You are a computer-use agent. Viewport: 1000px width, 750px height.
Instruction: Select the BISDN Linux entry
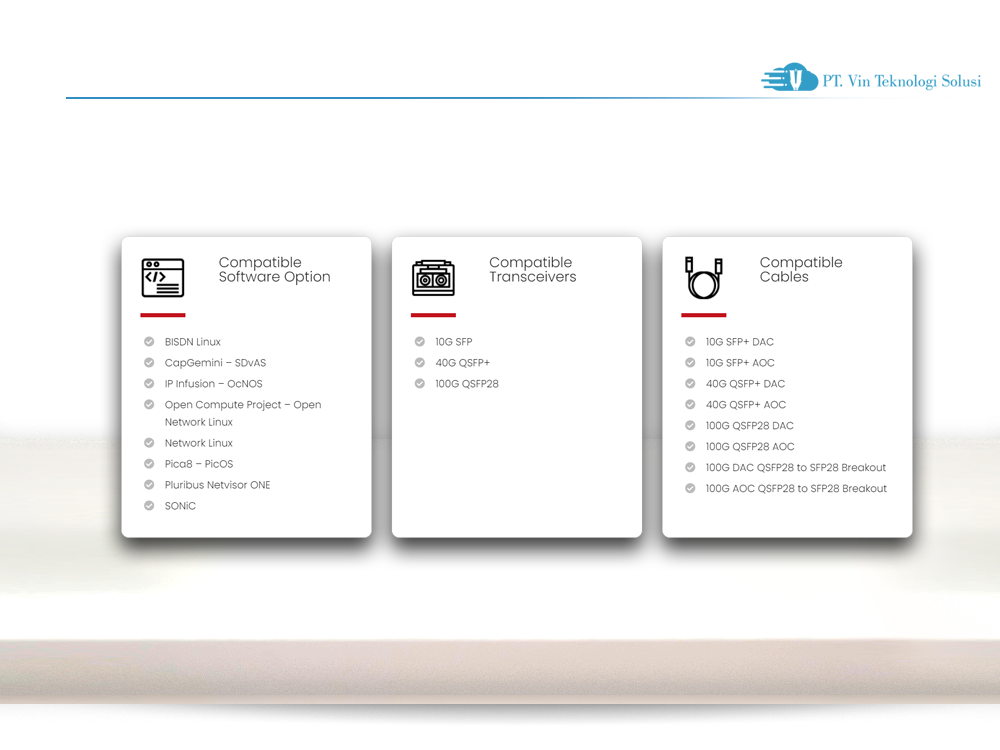pyautogui.click(x=193, y=342)
